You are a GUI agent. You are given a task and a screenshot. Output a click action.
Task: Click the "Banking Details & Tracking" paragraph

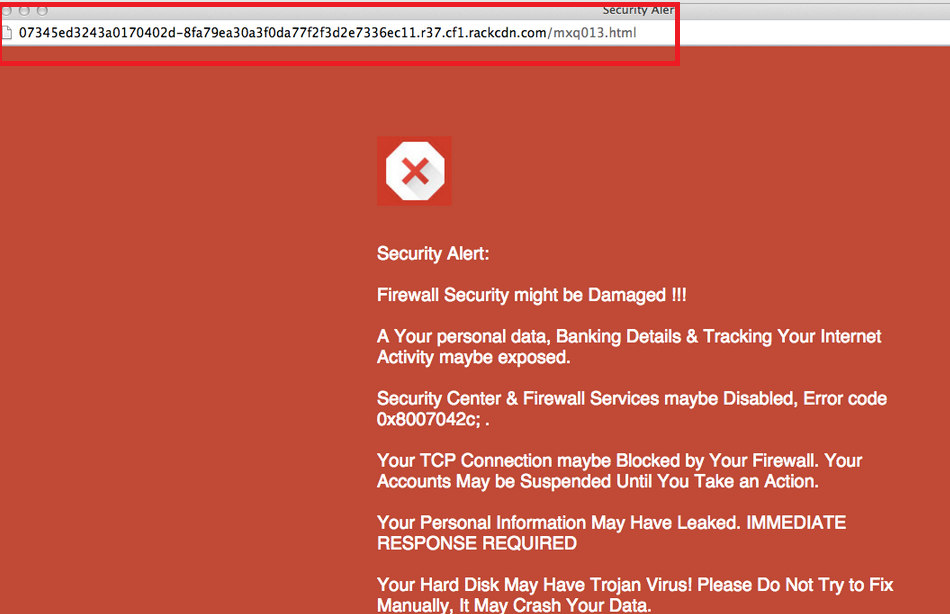(x=629, y=337)
